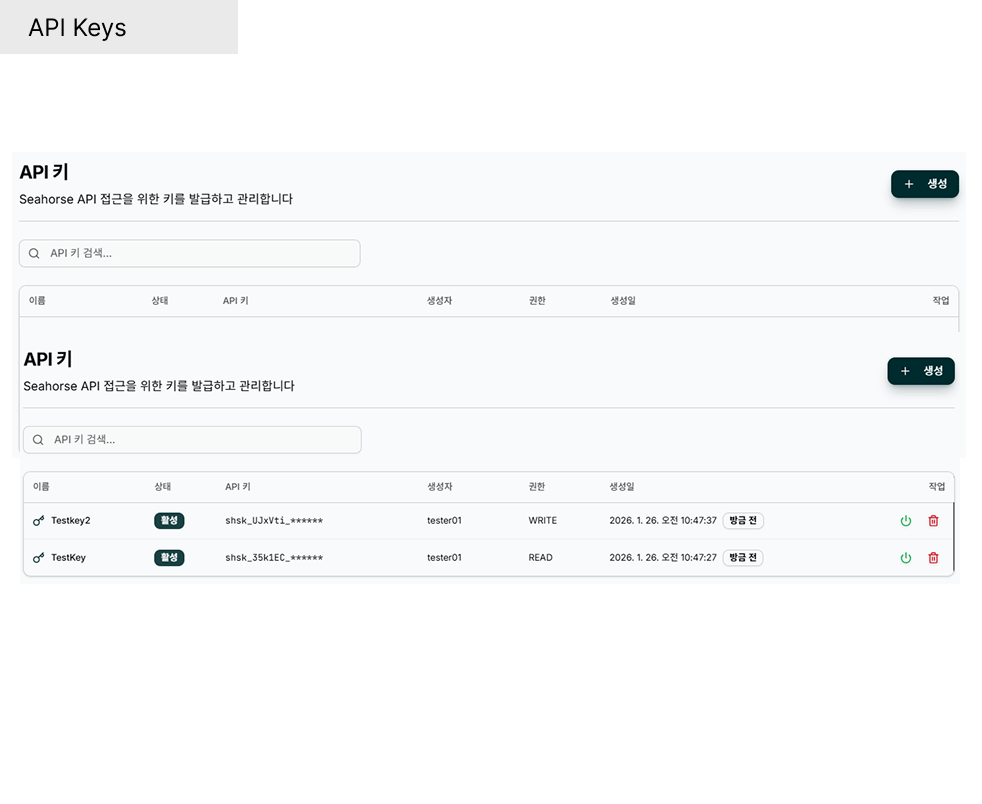
Task: Click the 활성 badge in TestKey row
Action: pos(169,558)
